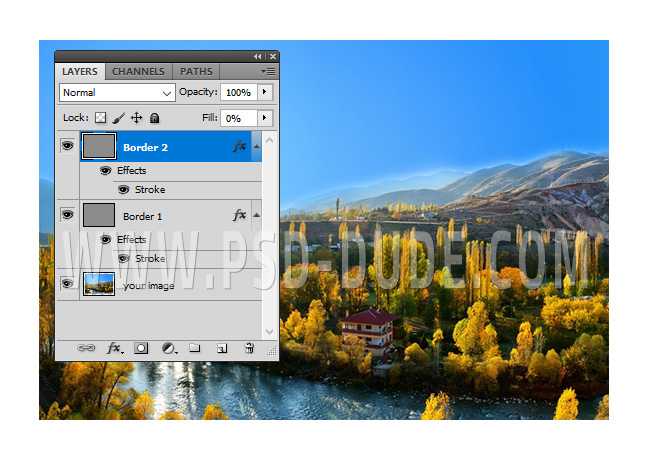Click the fx icon on Border 1
This screenshot has height=460, width=650.
tap(240, 215)
